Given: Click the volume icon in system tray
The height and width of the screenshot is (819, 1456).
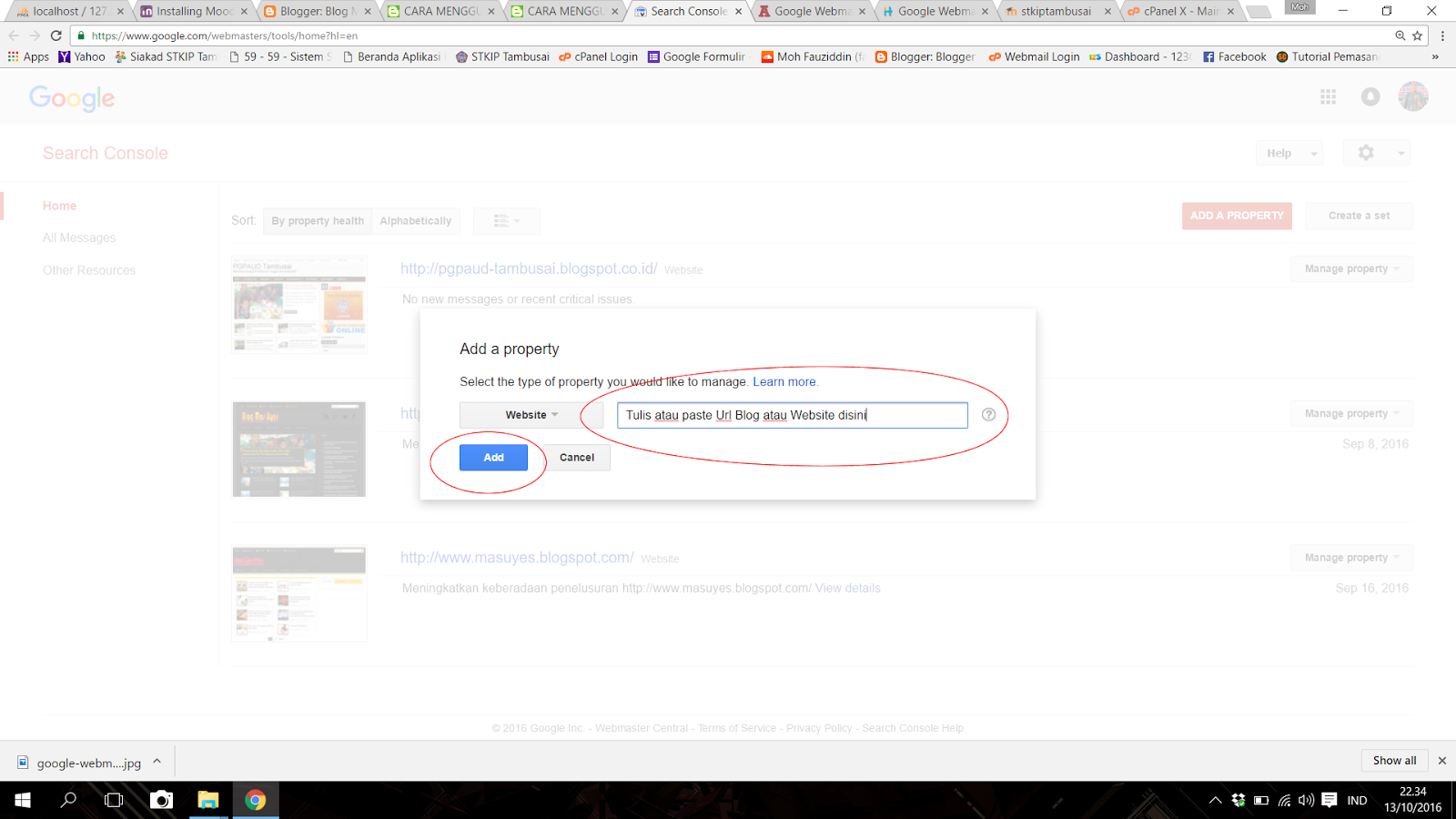Looking at the screenshot, I should (x=1306, y=800).
